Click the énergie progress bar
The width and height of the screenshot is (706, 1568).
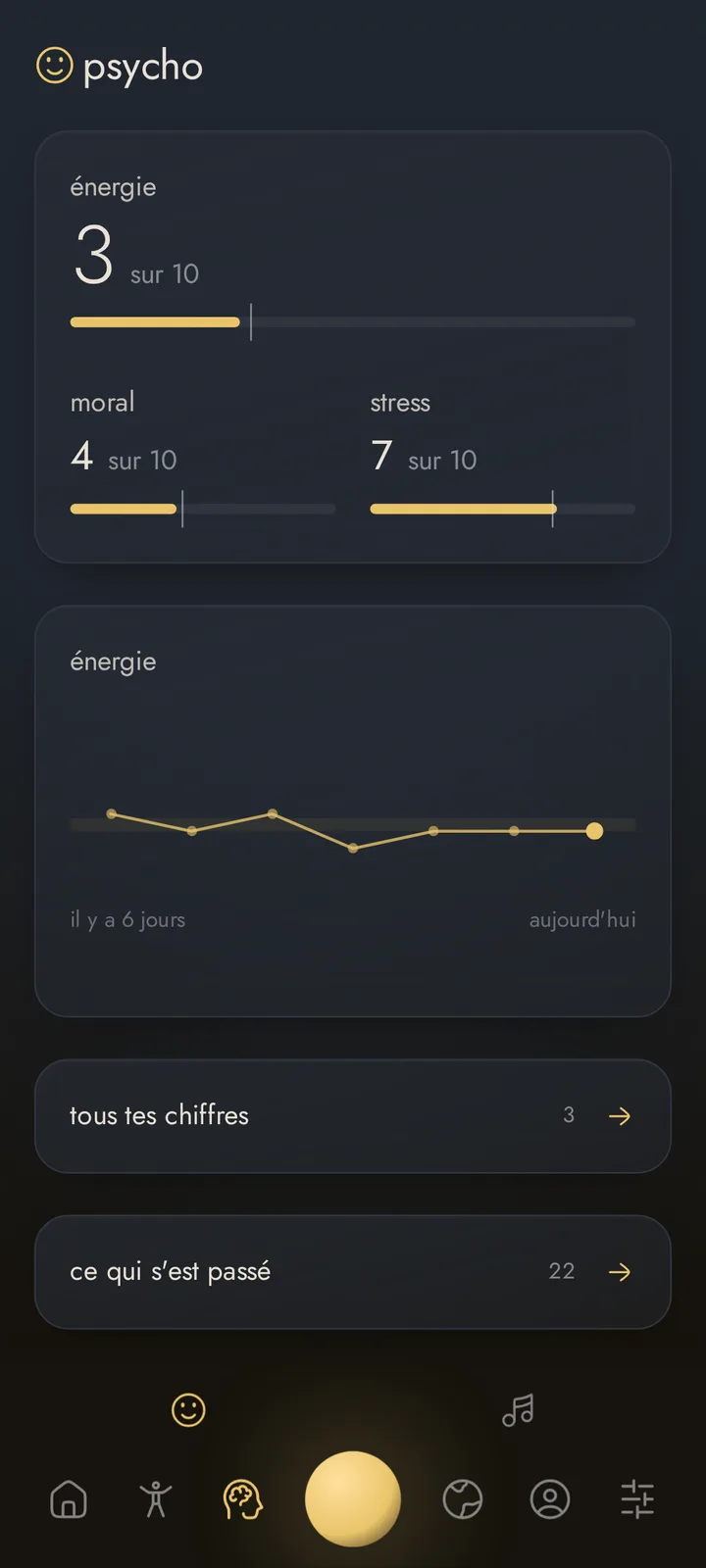pos(353,322)
